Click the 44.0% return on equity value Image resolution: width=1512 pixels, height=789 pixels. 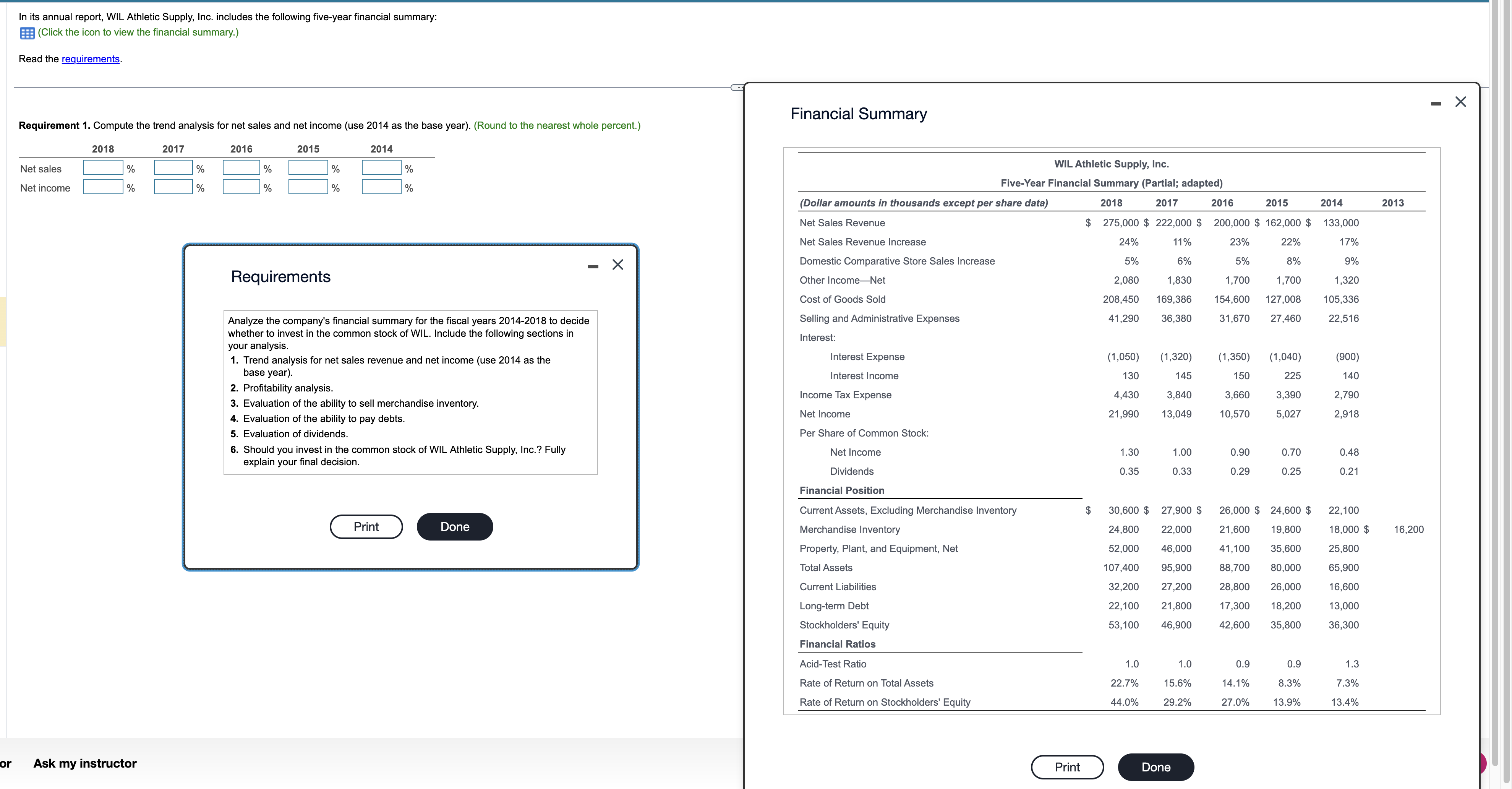[x=1124, y=702]
